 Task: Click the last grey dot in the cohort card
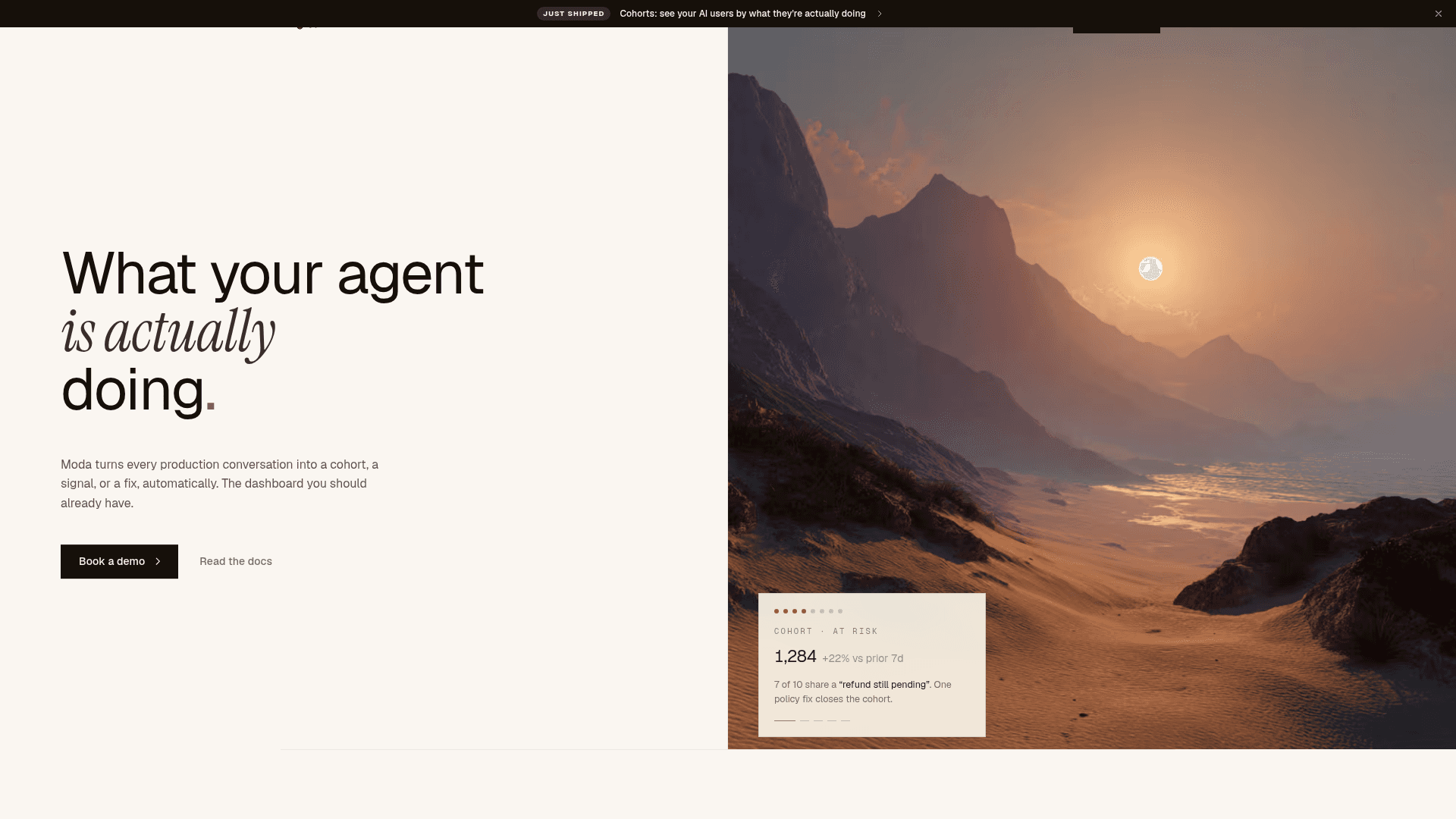tap(840, 611)
